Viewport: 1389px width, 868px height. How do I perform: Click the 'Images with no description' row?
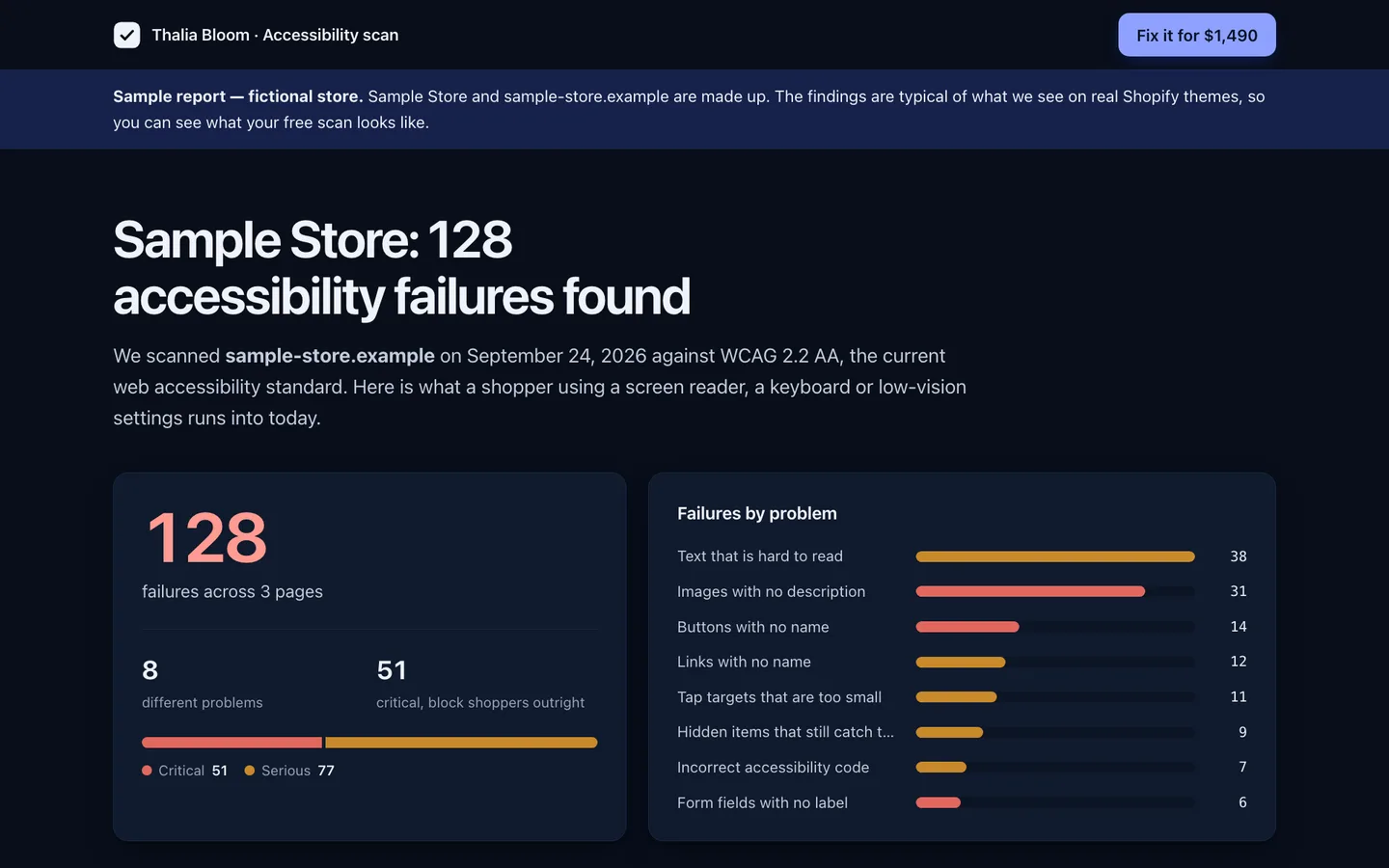coord(962,591)
